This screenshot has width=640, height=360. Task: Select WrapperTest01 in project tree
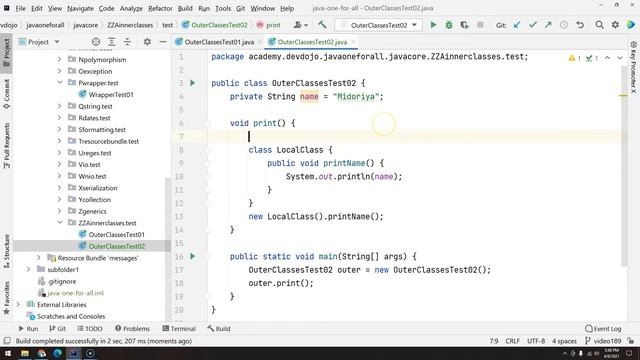coord(111,94)
